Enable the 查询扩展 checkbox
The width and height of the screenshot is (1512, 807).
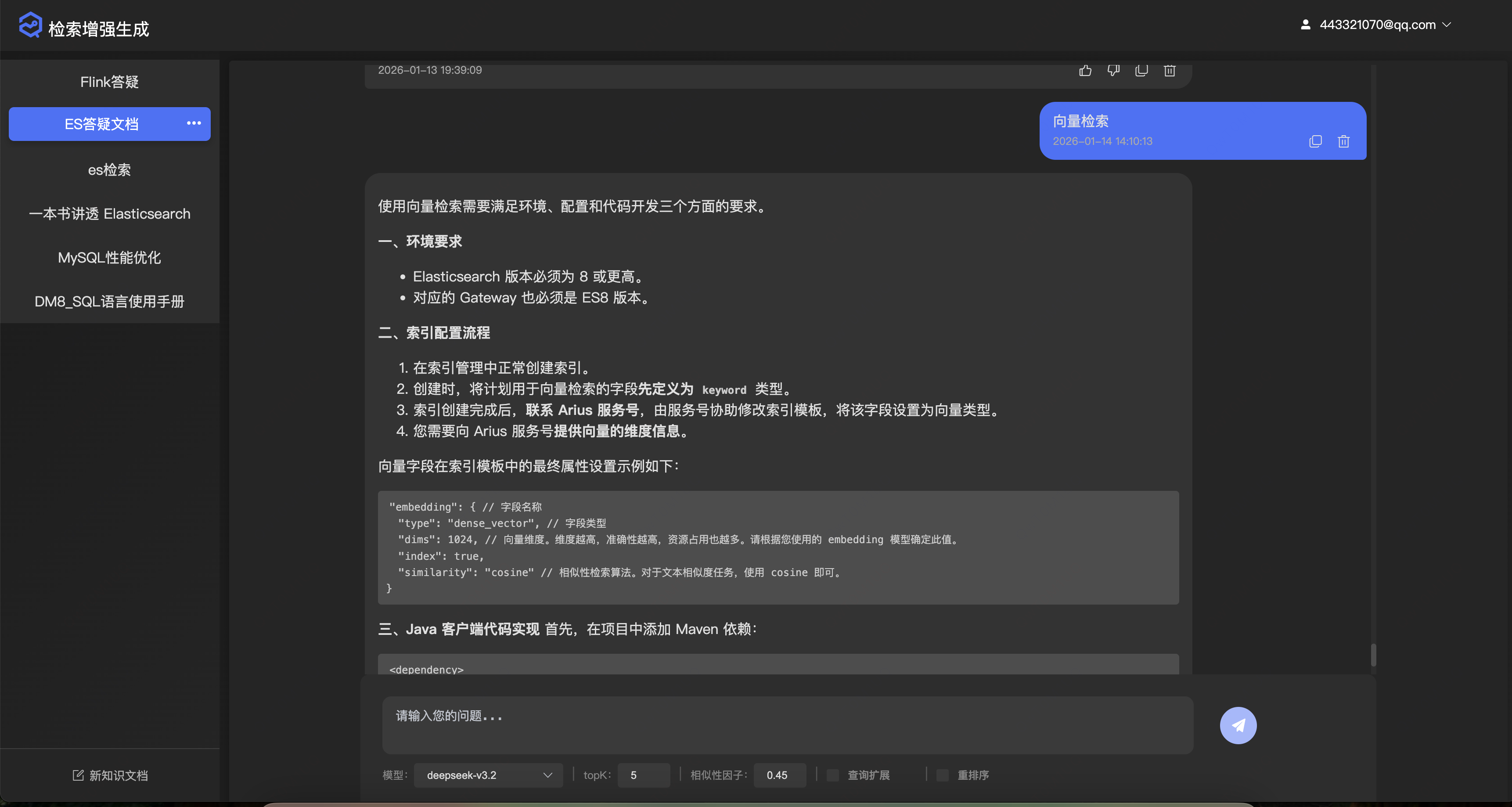tap(832, 775)
